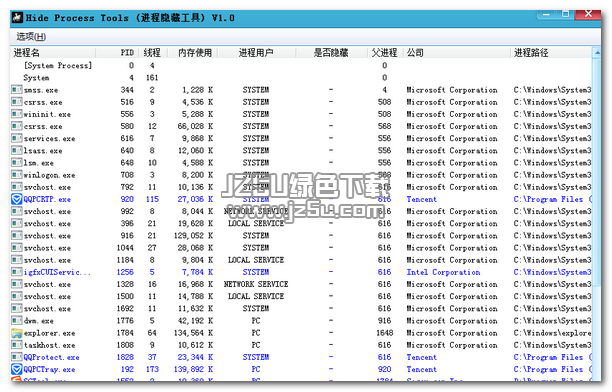Select the winlogon.exe process name
612x392 pixels.
50,175
